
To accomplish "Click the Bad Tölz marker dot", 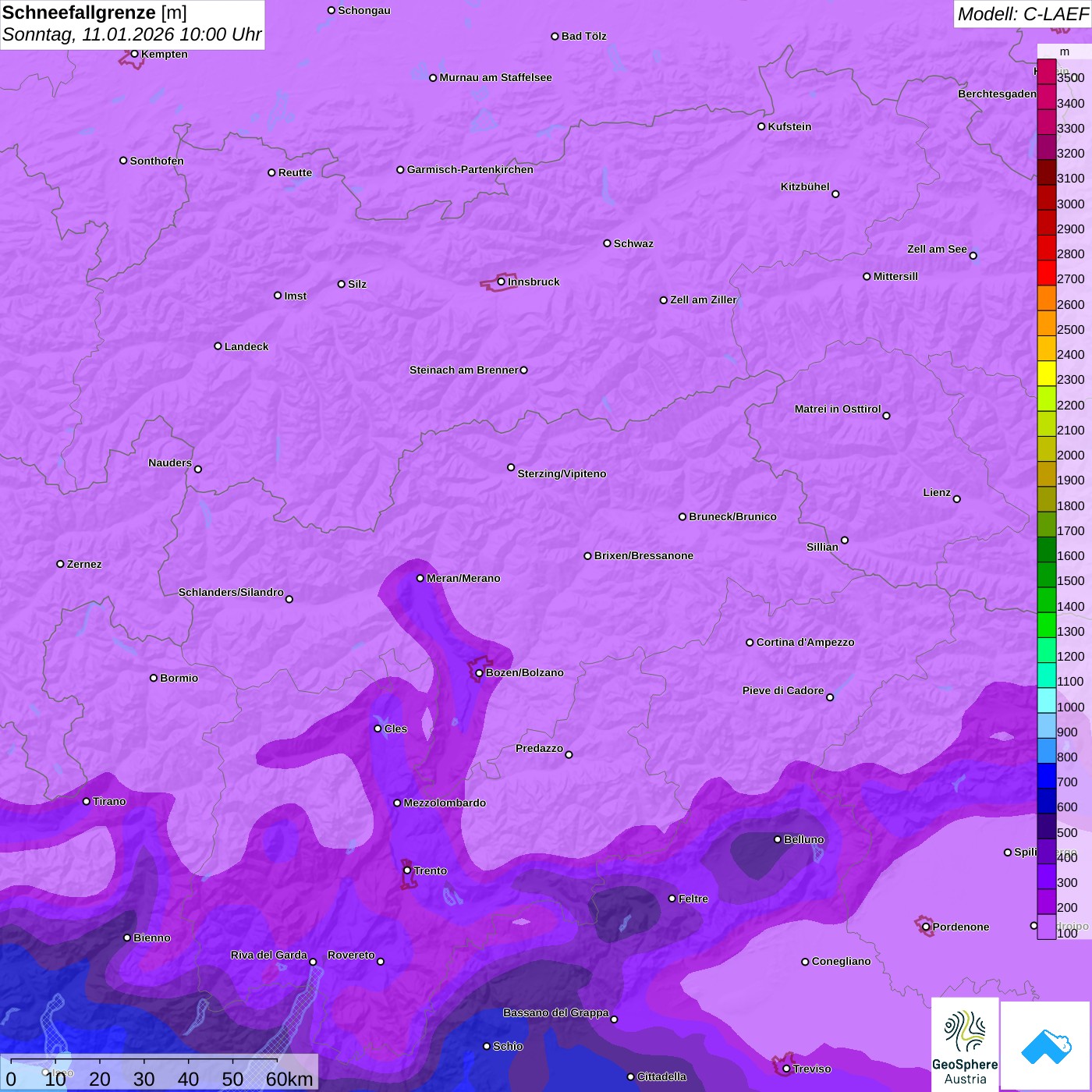I will pos(555,37).
